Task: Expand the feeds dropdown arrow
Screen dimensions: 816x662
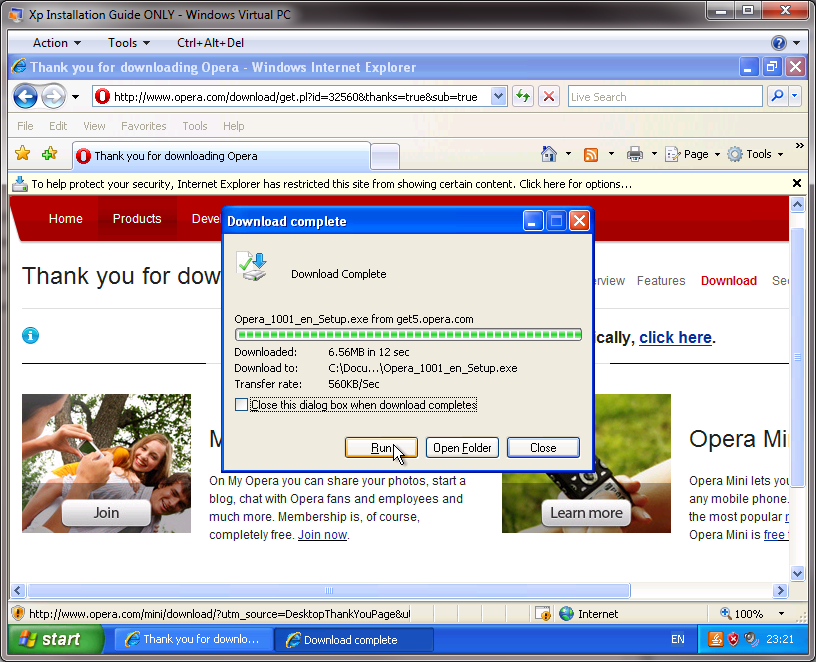Action: click(x=611, y=154)
